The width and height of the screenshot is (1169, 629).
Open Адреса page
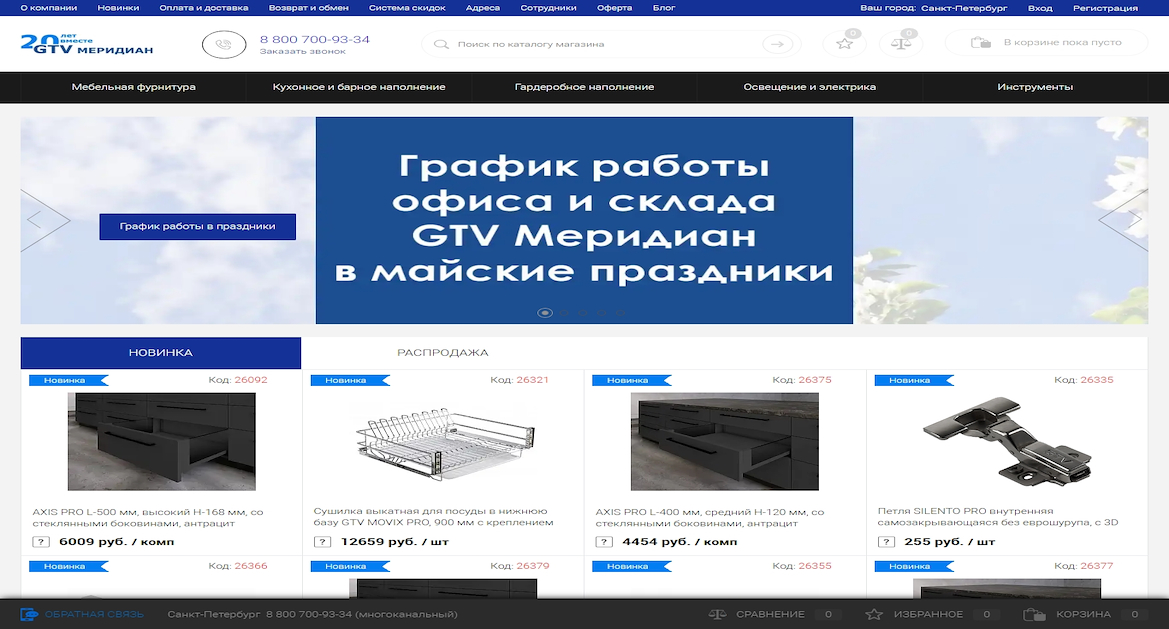[x=482, y=8]
